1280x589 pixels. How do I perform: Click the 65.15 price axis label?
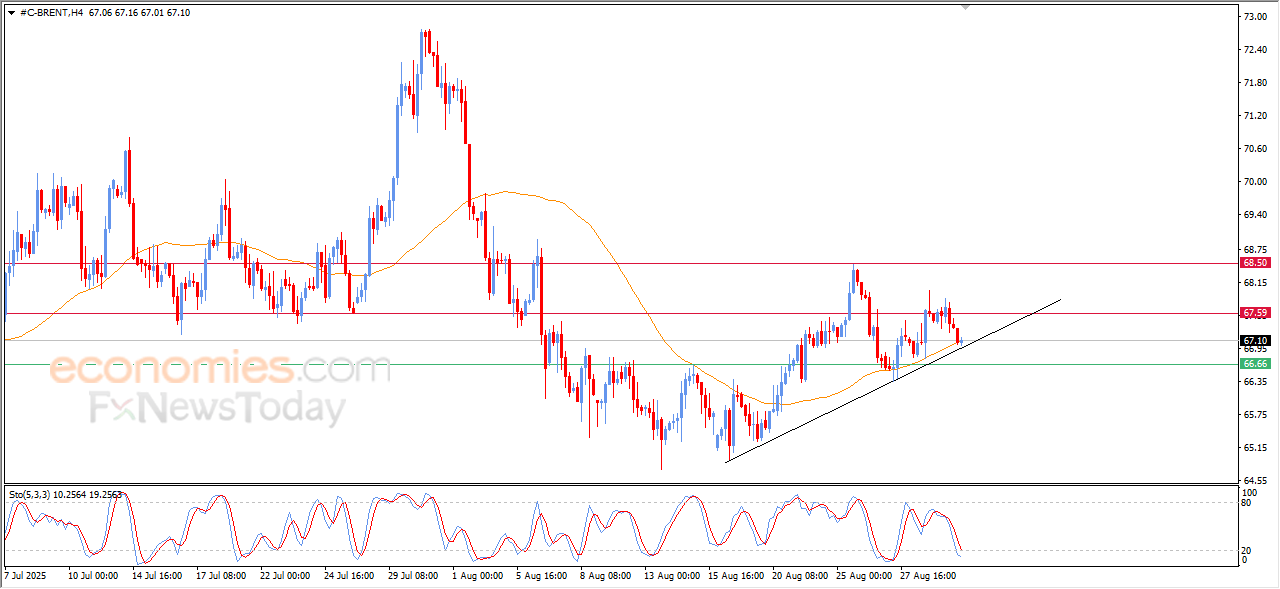(x=1255, y=448)
